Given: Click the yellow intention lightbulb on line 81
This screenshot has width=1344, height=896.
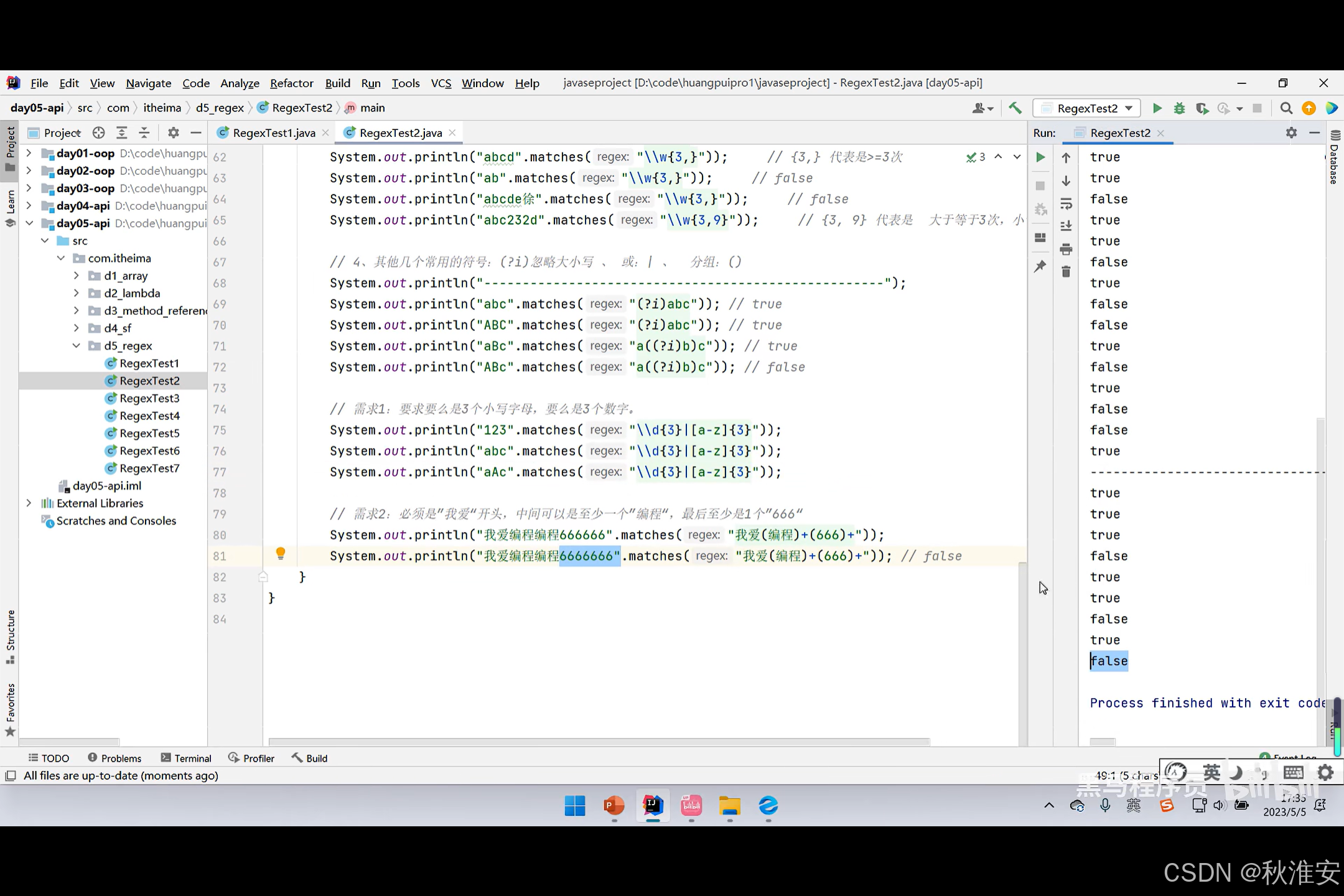Looking at the screenshot, I should point(281,553).
